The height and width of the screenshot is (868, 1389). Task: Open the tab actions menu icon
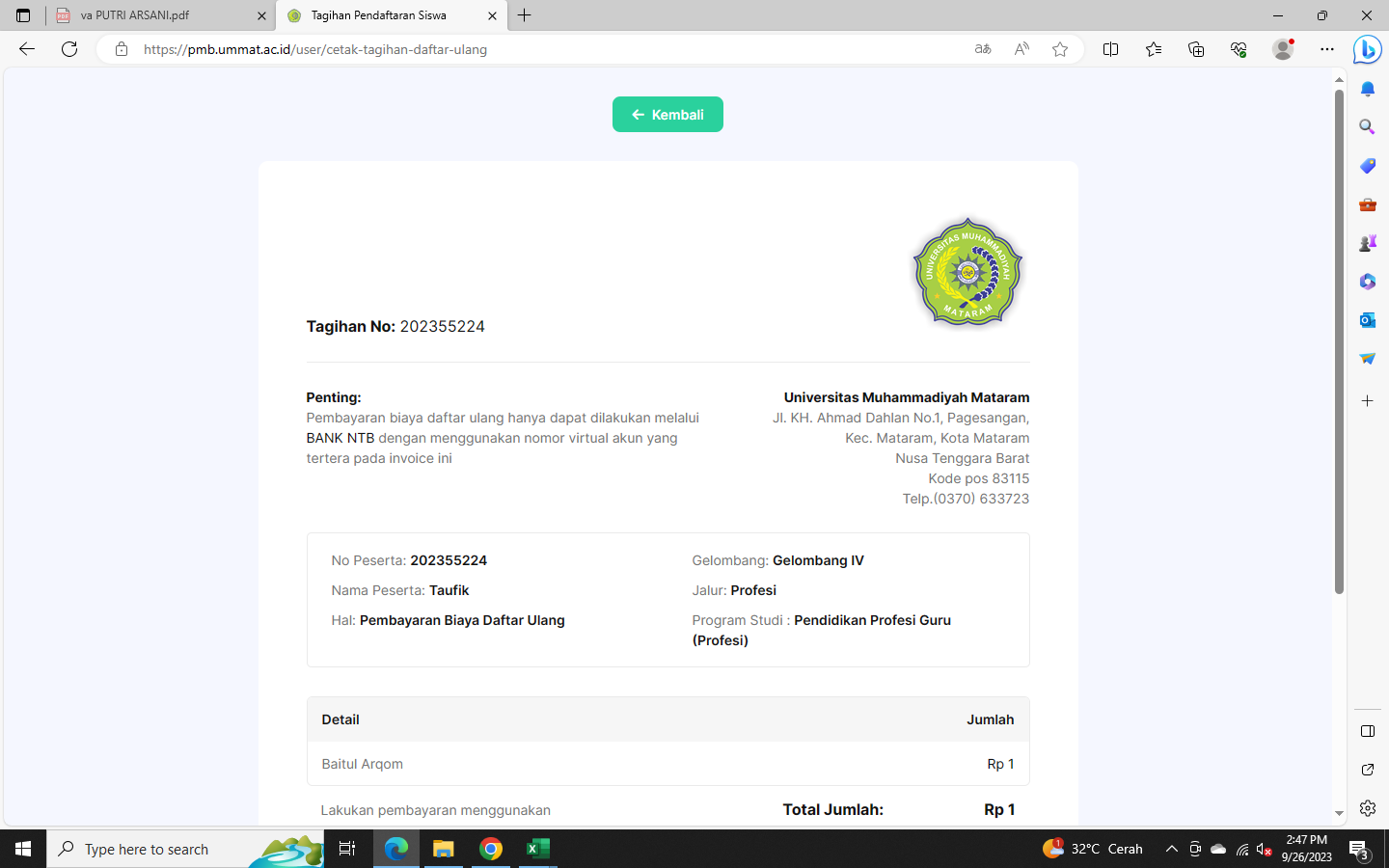pos(23,15)
